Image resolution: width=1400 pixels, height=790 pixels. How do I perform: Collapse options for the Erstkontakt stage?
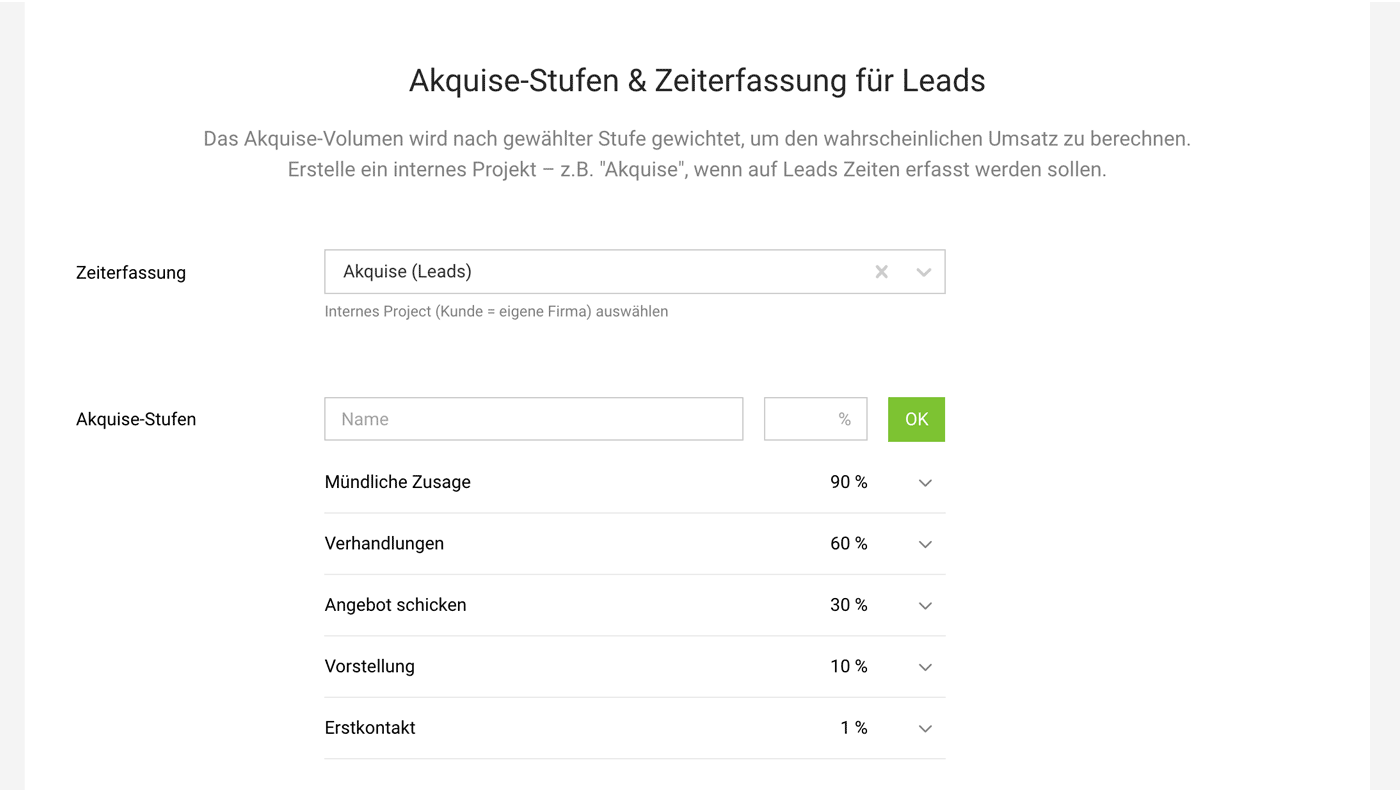coord(925,728)
